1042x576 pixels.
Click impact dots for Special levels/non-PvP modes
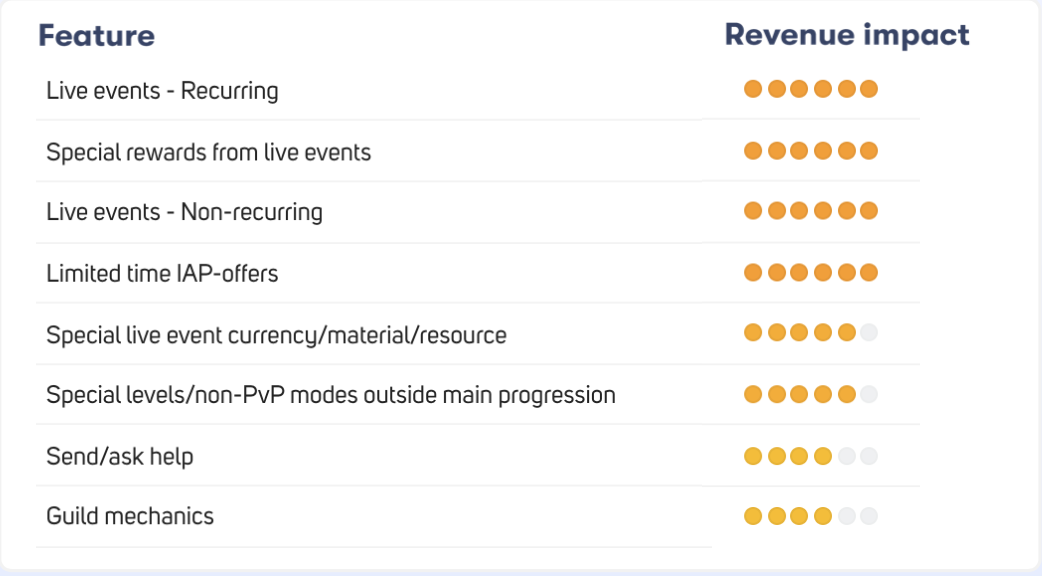click(810, 395)
